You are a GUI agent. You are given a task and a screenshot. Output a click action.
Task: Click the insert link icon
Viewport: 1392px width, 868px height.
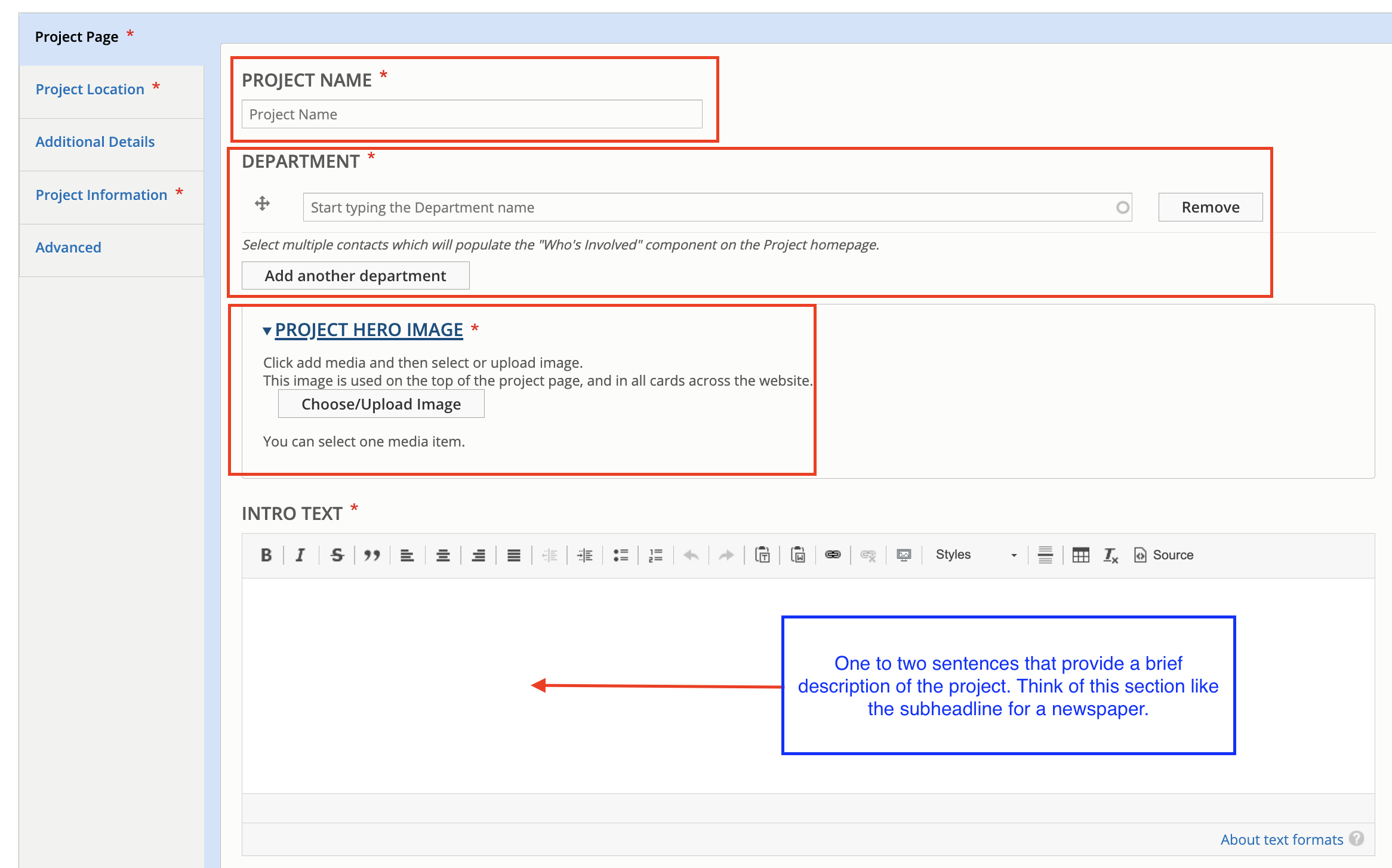833,555
